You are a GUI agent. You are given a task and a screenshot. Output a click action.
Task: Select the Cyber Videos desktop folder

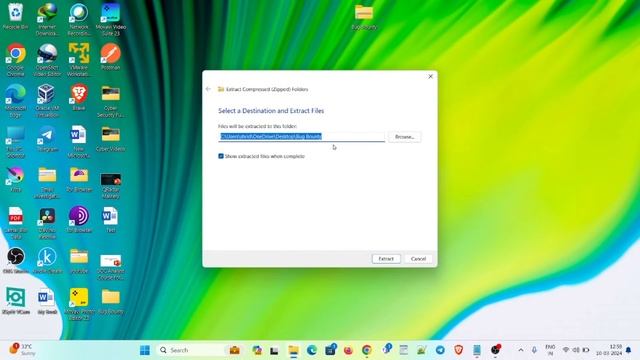click(x=111, y=138)
